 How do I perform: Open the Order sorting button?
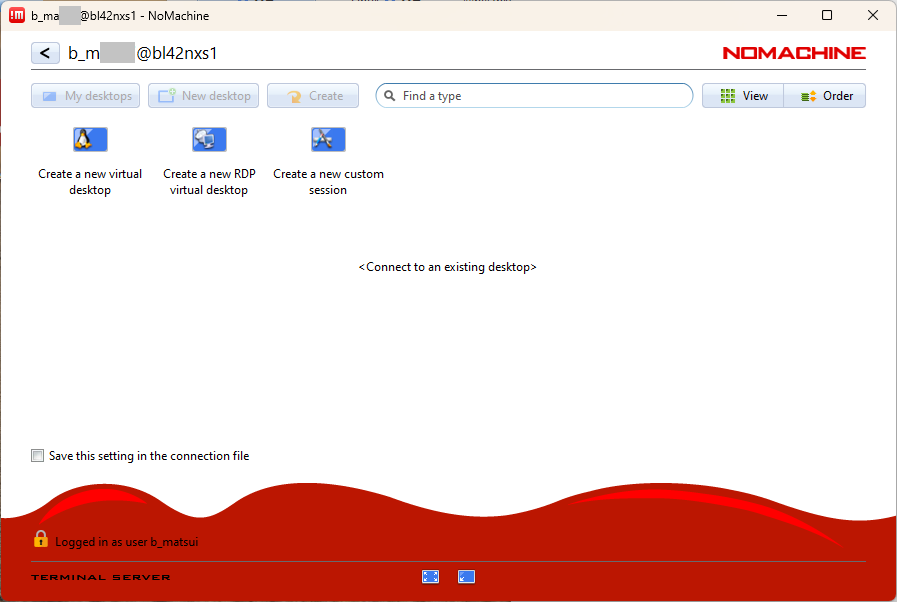pos(825,96)
